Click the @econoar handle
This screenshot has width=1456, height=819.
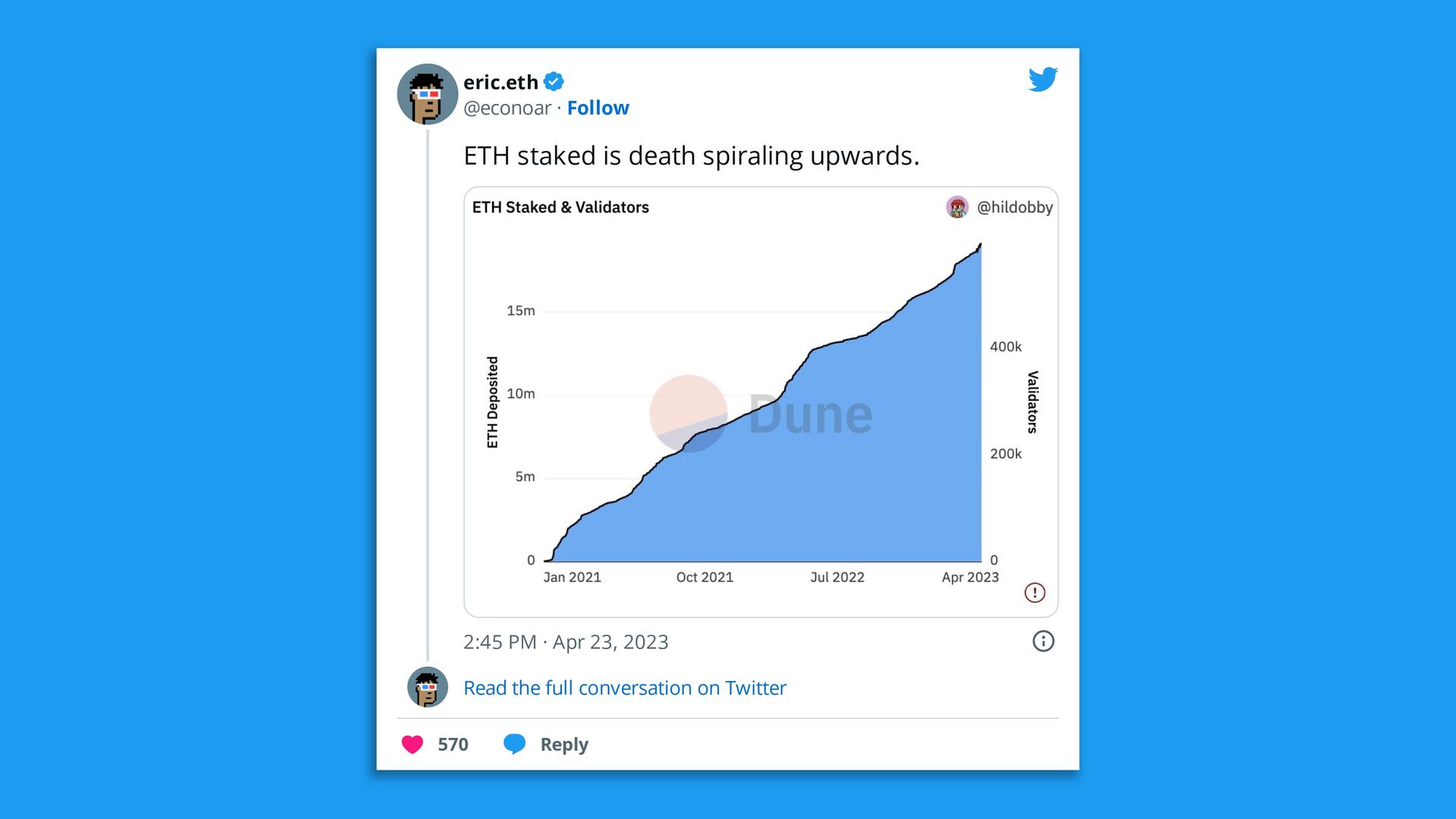tap(507, 108)
